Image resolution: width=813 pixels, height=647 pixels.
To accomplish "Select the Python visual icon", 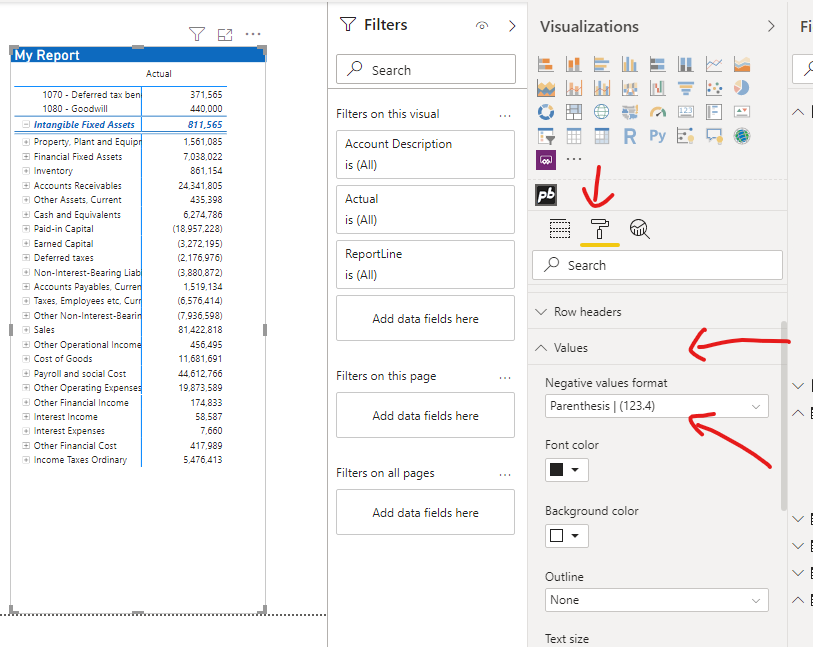I will pos(657,136).
